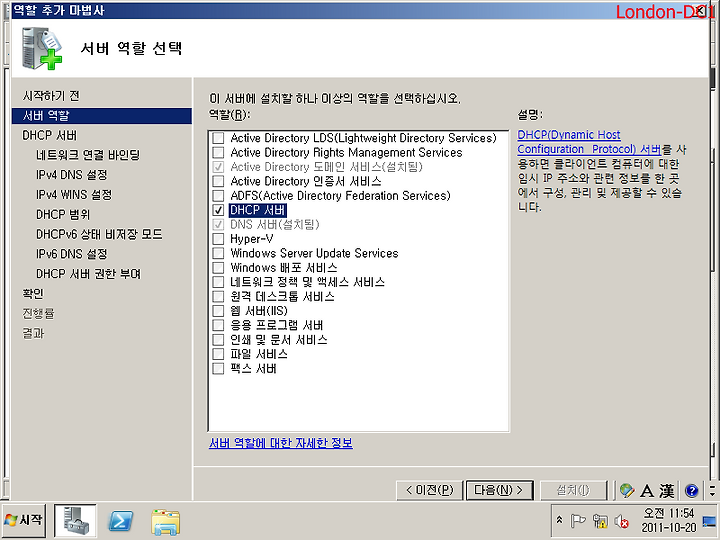Viewport: 720px width, 540px height.
Task: Show hidden tray icons arrow
Action: tap(559, 520)
